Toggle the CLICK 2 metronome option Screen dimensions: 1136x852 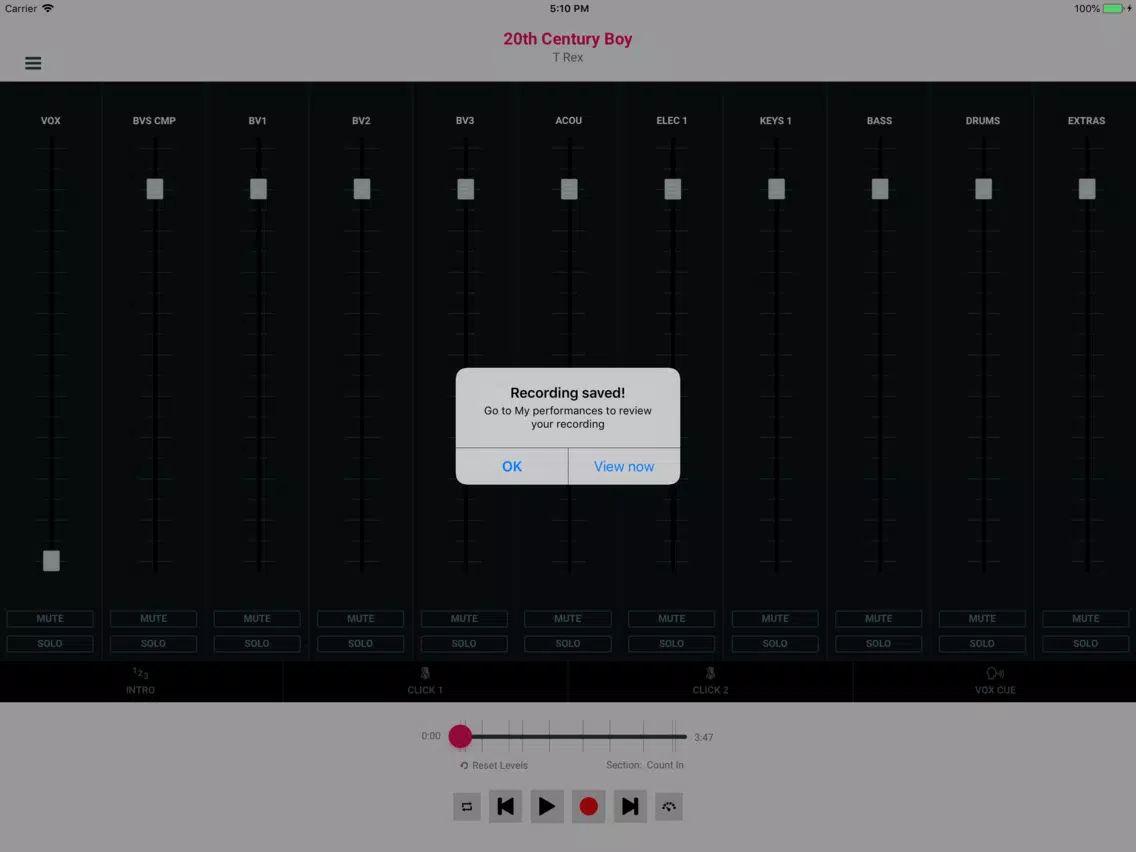[710, 681]
